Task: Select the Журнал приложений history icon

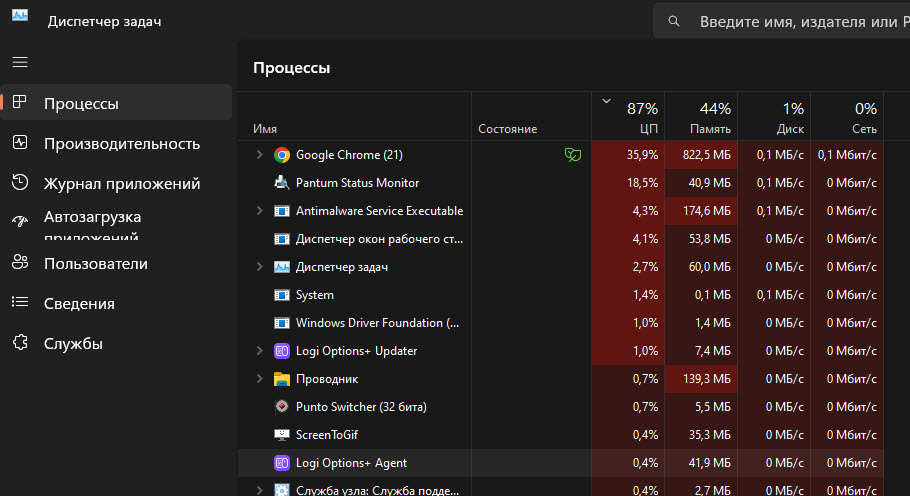Action: [20, 182]
